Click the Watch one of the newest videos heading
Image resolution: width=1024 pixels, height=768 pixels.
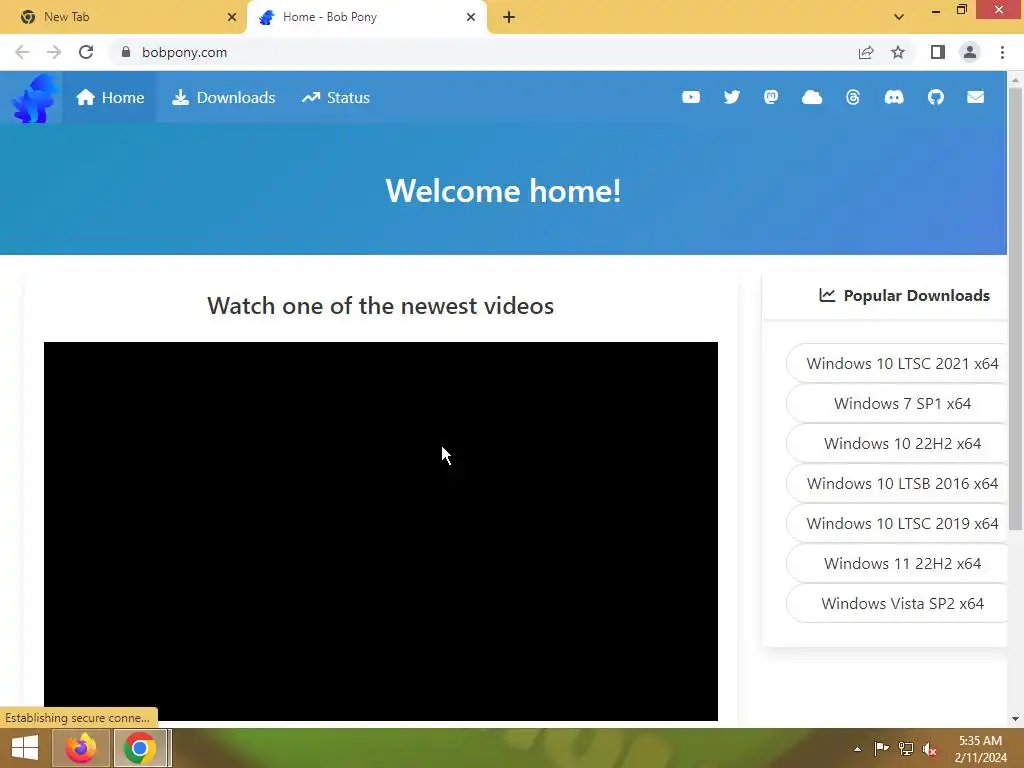381,306
